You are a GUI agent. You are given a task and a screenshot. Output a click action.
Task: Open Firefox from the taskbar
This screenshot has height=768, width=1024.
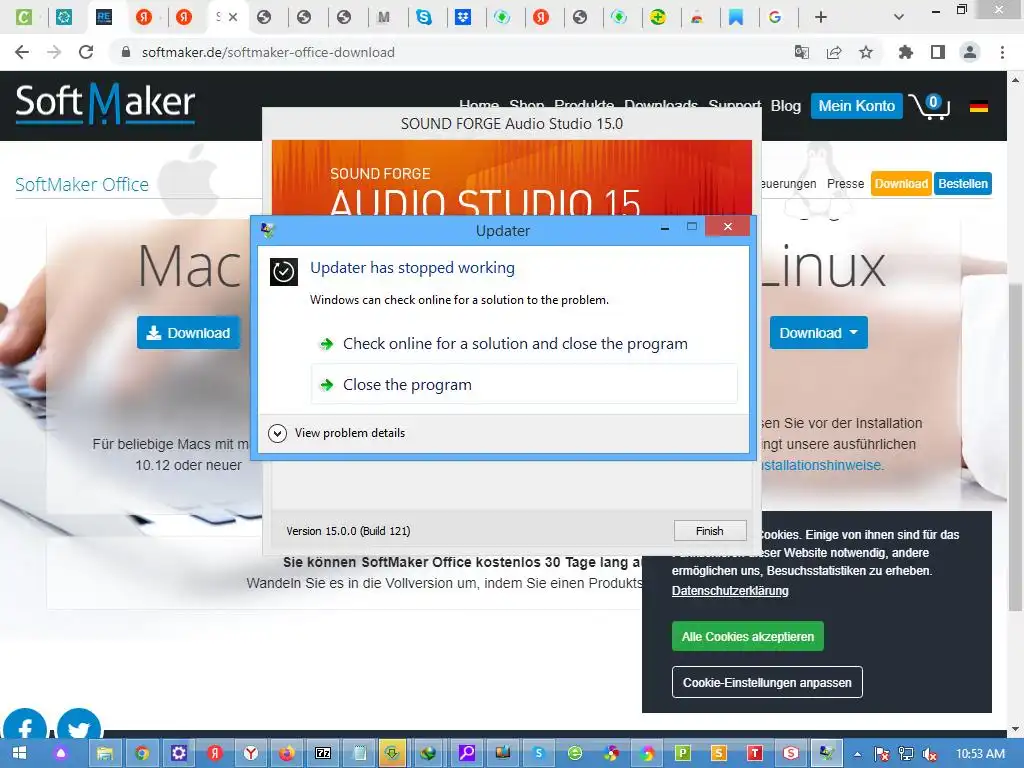point(286,753)
